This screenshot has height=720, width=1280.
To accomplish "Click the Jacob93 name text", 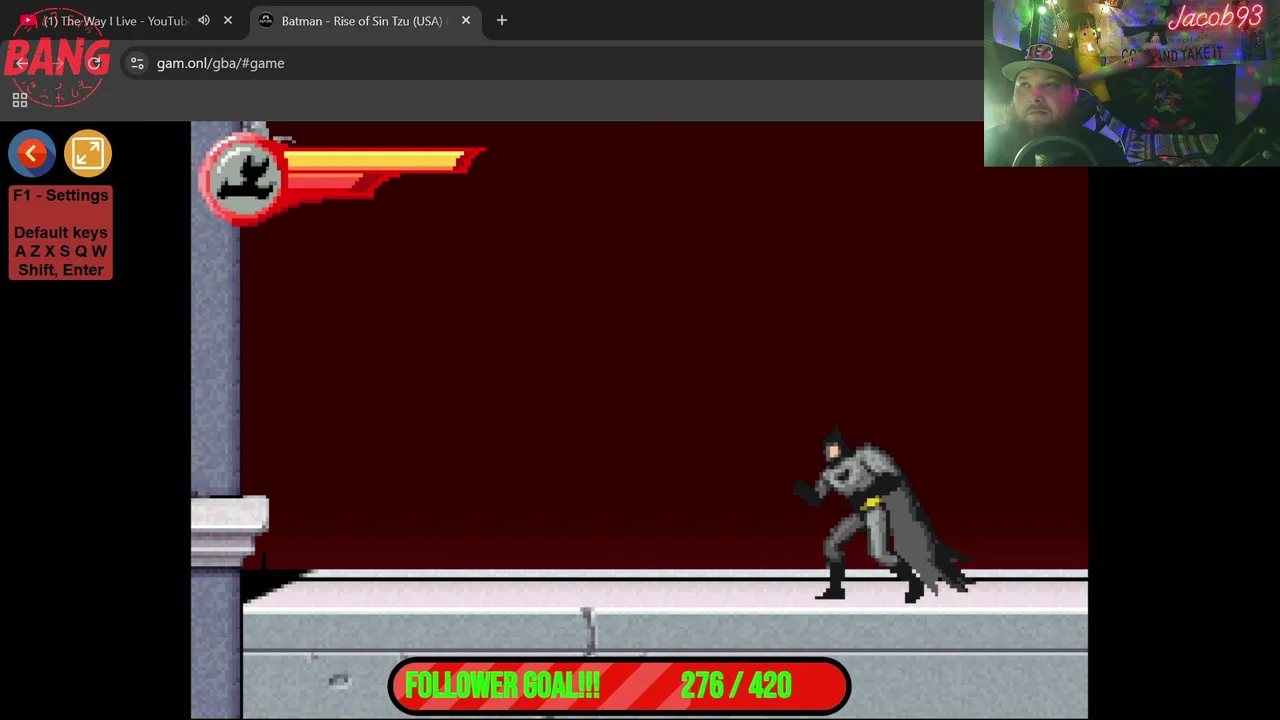I will click(x=1215, y=17).
